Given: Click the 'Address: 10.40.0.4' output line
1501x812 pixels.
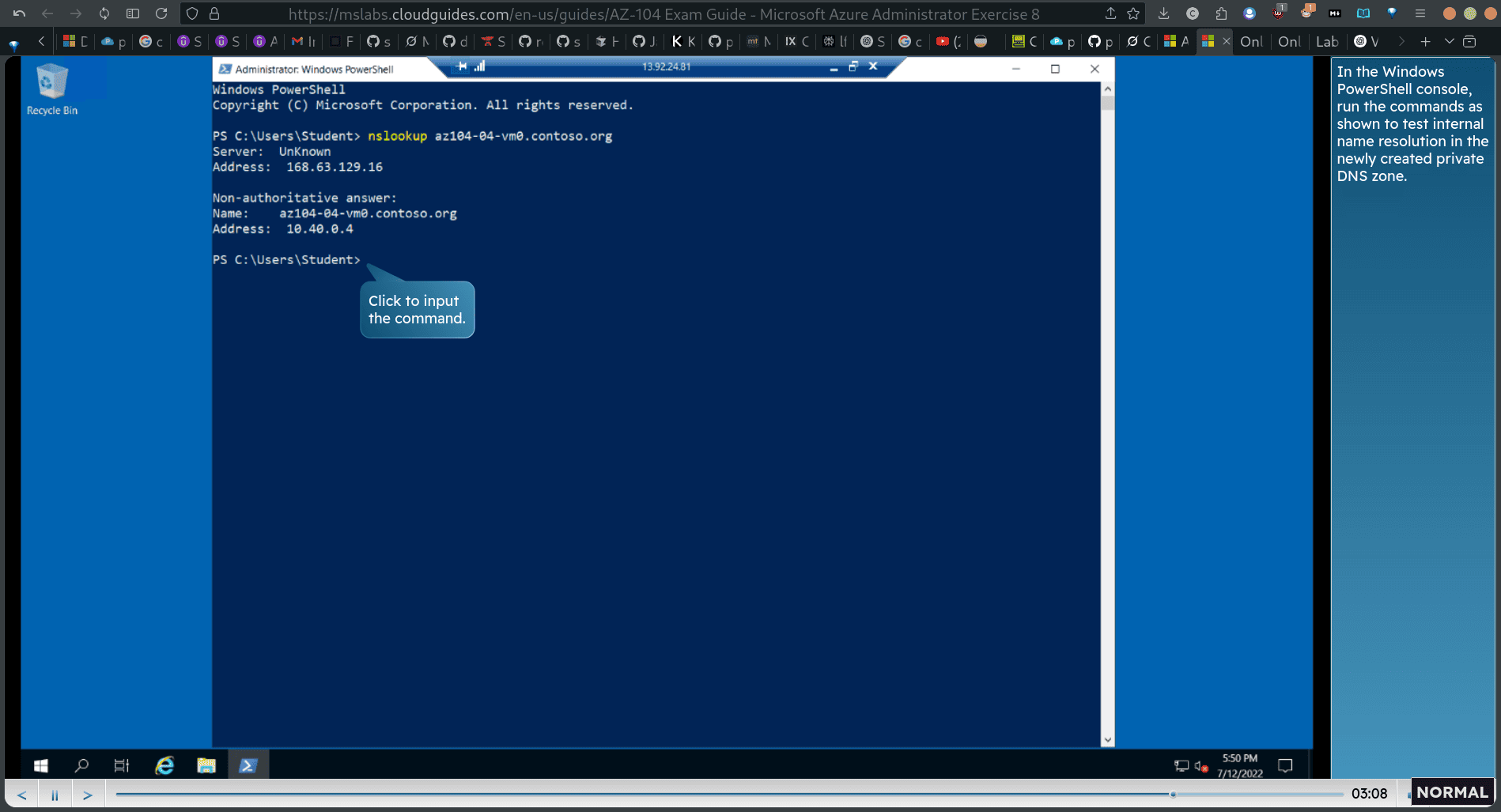Looking at the screenshot, I should (283, 228).
